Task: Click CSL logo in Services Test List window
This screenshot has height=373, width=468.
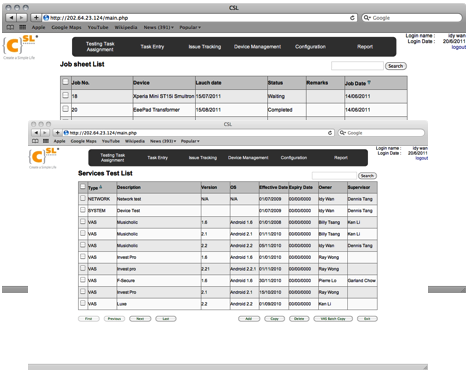Action: tap(44, 158)
